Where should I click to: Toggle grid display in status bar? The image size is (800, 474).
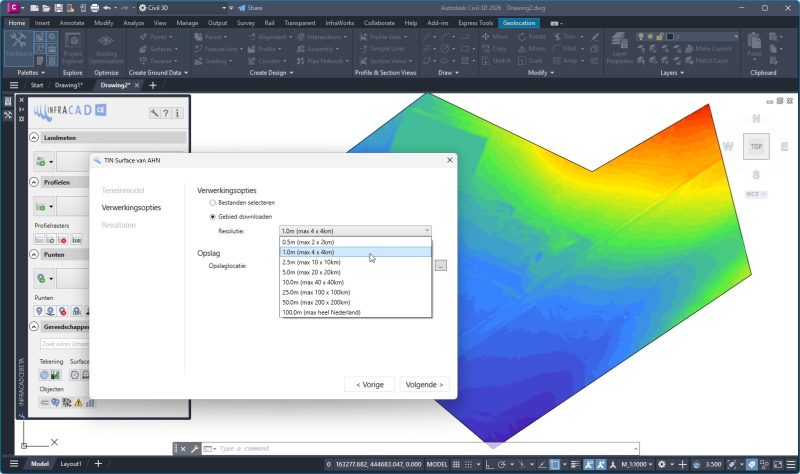(456, 464)
